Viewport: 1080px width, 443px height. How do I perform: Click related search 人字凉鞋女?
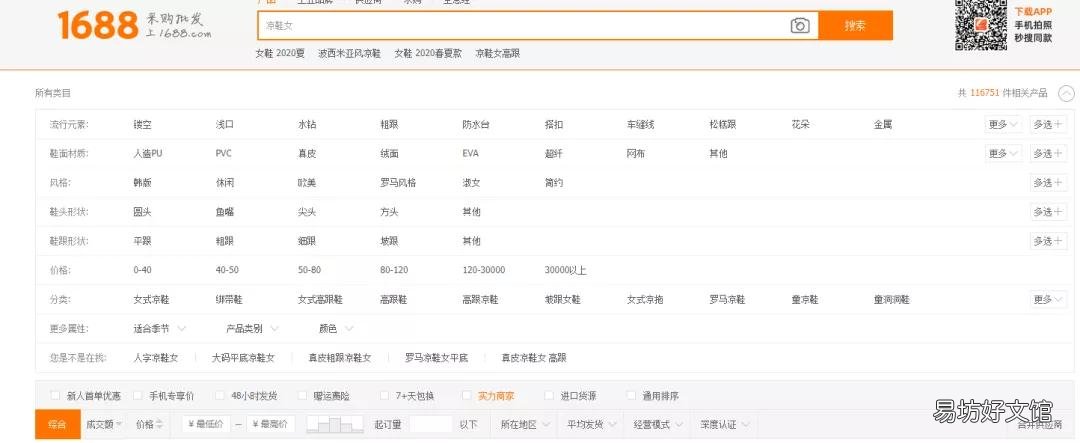[x=156, y=358]
